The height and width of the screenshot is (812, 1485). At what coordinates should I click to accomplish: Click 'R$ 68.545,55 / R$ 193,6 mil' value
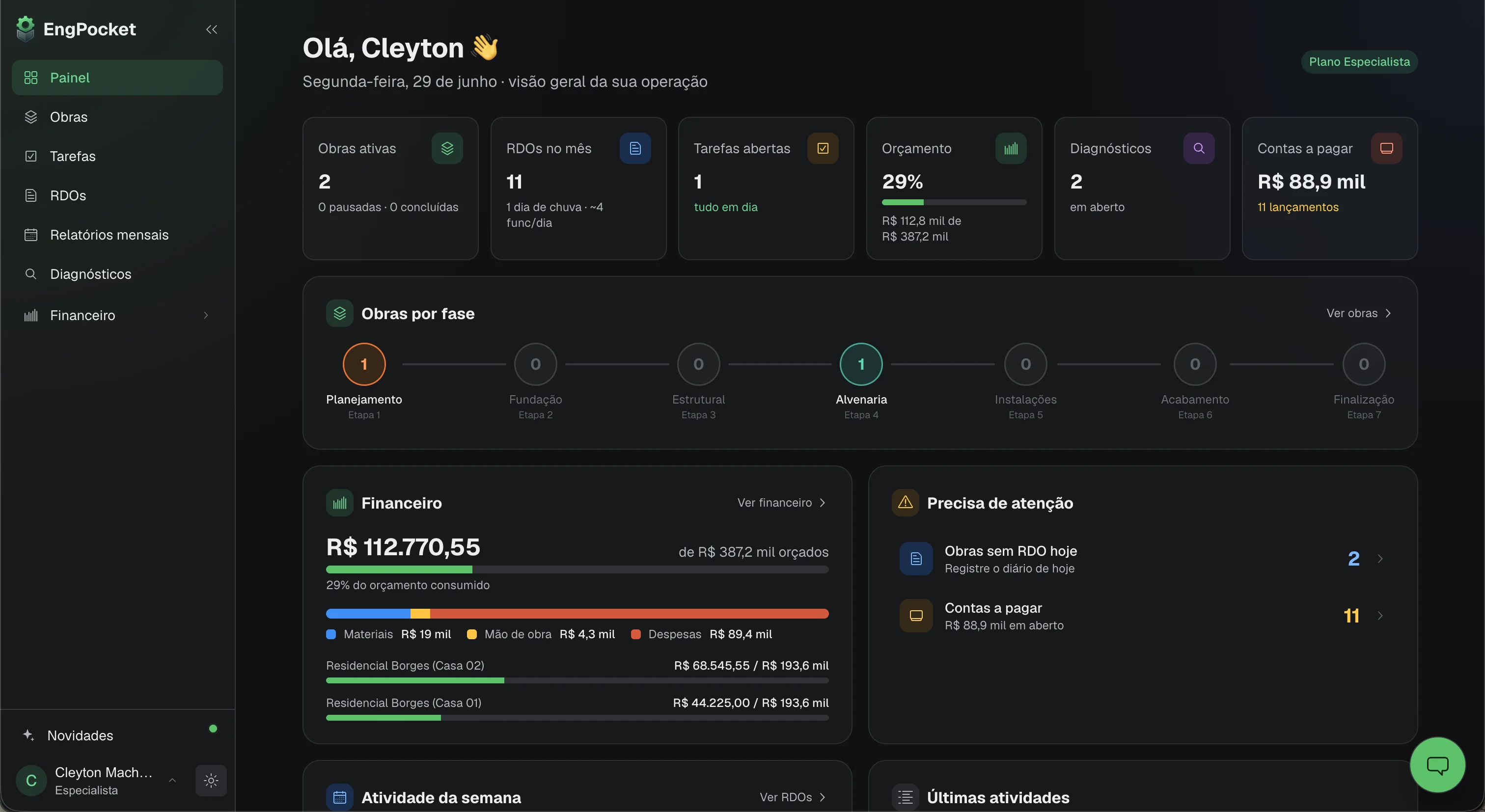751,665
